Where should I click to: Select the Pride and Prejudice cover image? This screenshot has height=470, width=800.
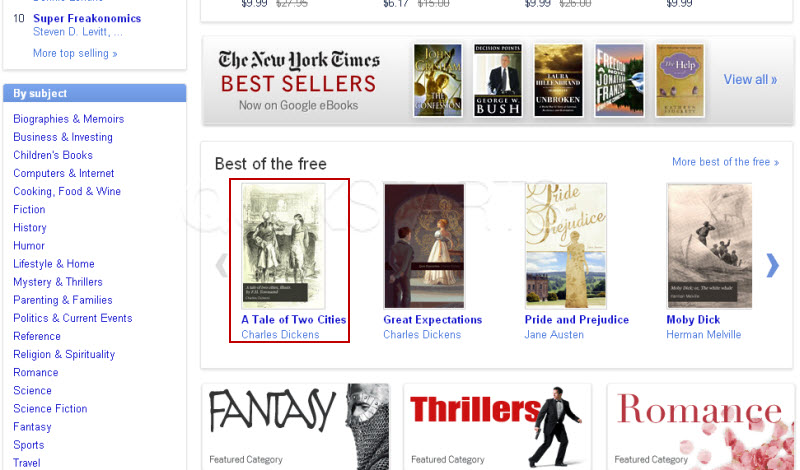(x=566, y=246)
